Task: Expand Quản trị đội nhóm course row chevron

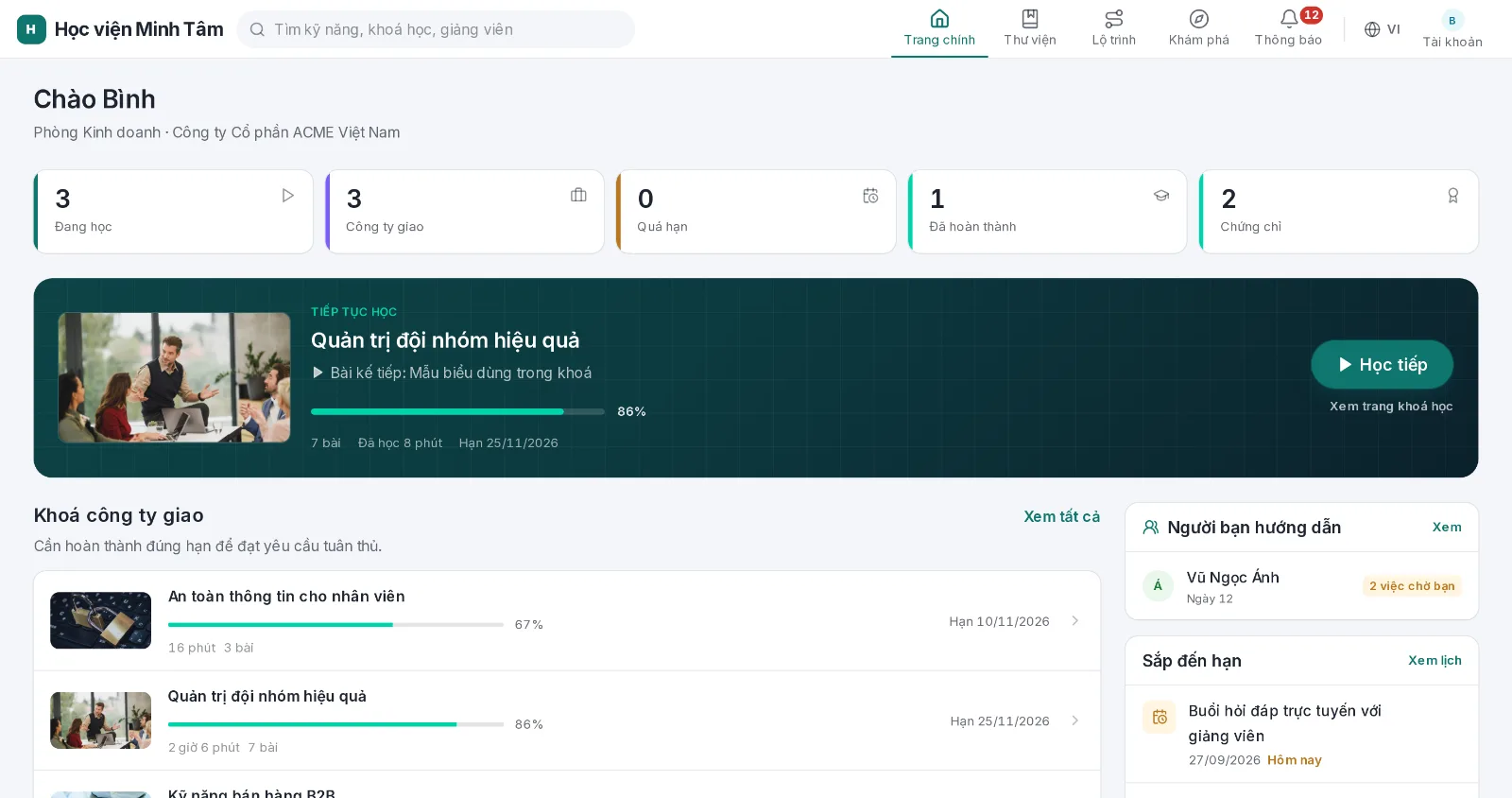Action: coord(1075,720)
